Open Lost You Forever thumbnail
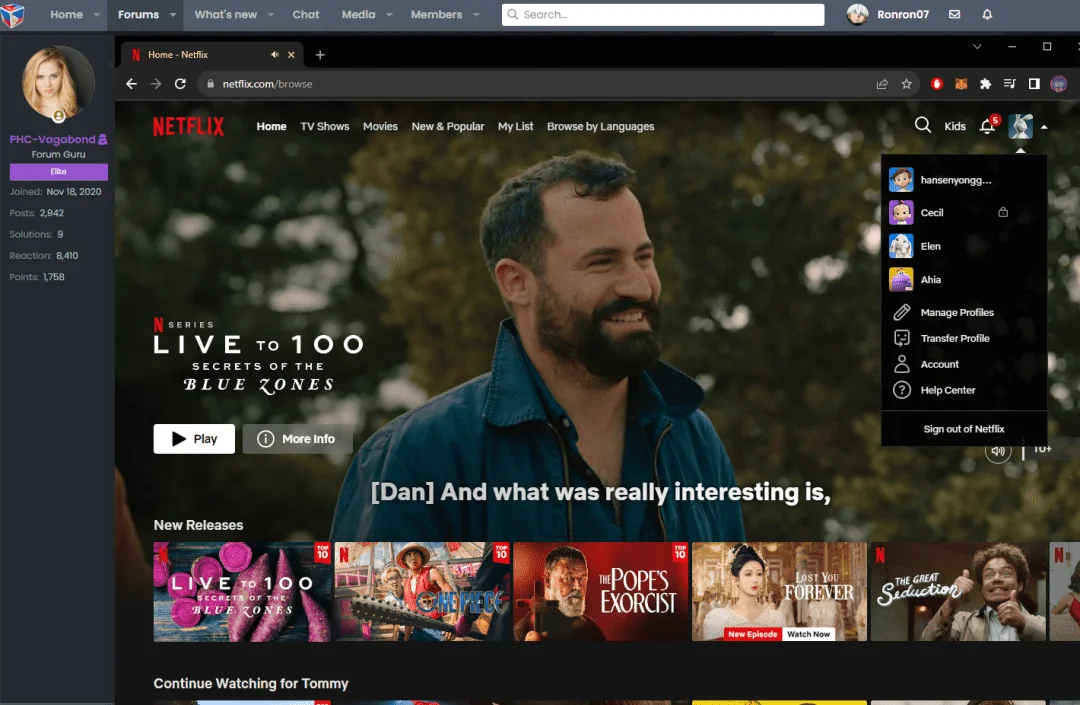1080x705 pixels. pyautogui.click(x=780, y=592)
